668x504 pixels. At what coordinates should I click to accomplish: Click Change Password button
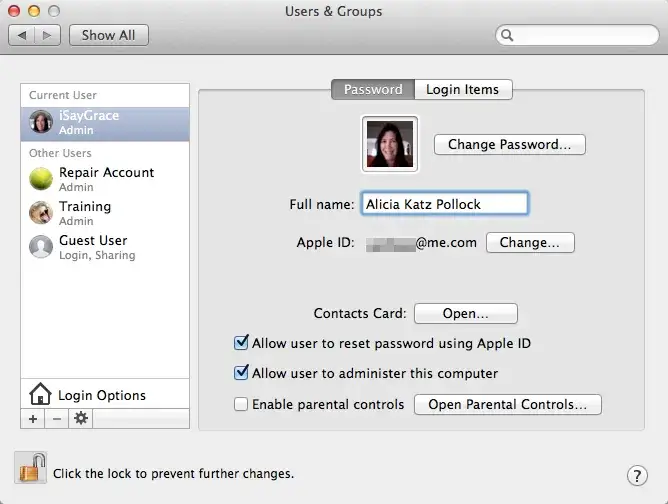click(x=510, y=144)
